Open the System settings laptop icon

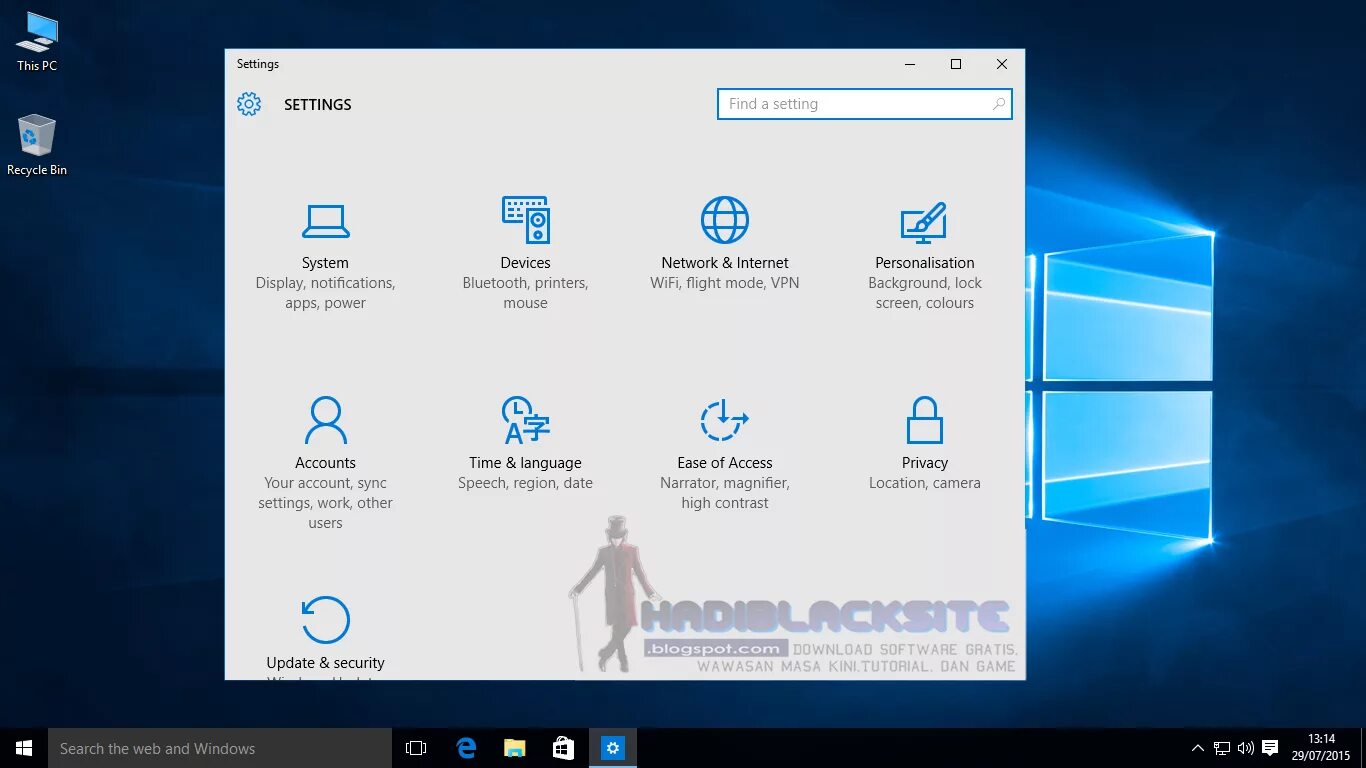pyautogui.click(x=325, y=221)
